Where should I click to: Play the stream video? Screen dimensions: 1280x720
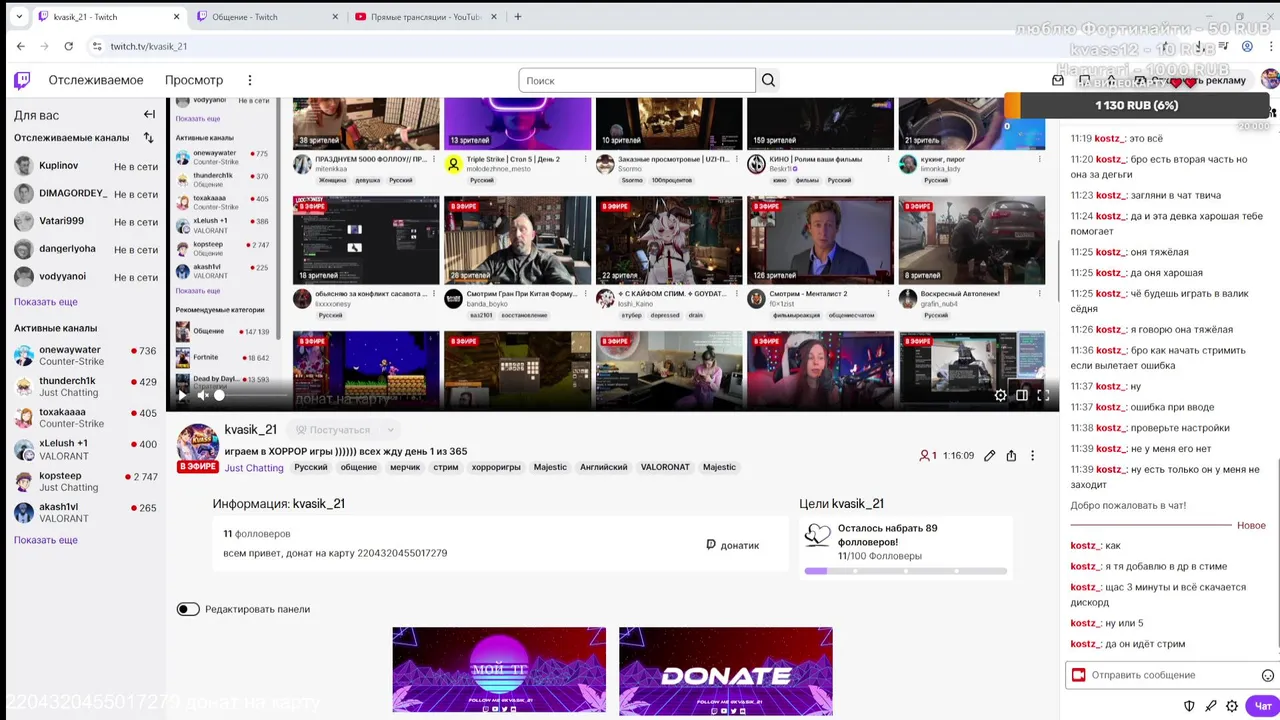click(x=182, y=395)
